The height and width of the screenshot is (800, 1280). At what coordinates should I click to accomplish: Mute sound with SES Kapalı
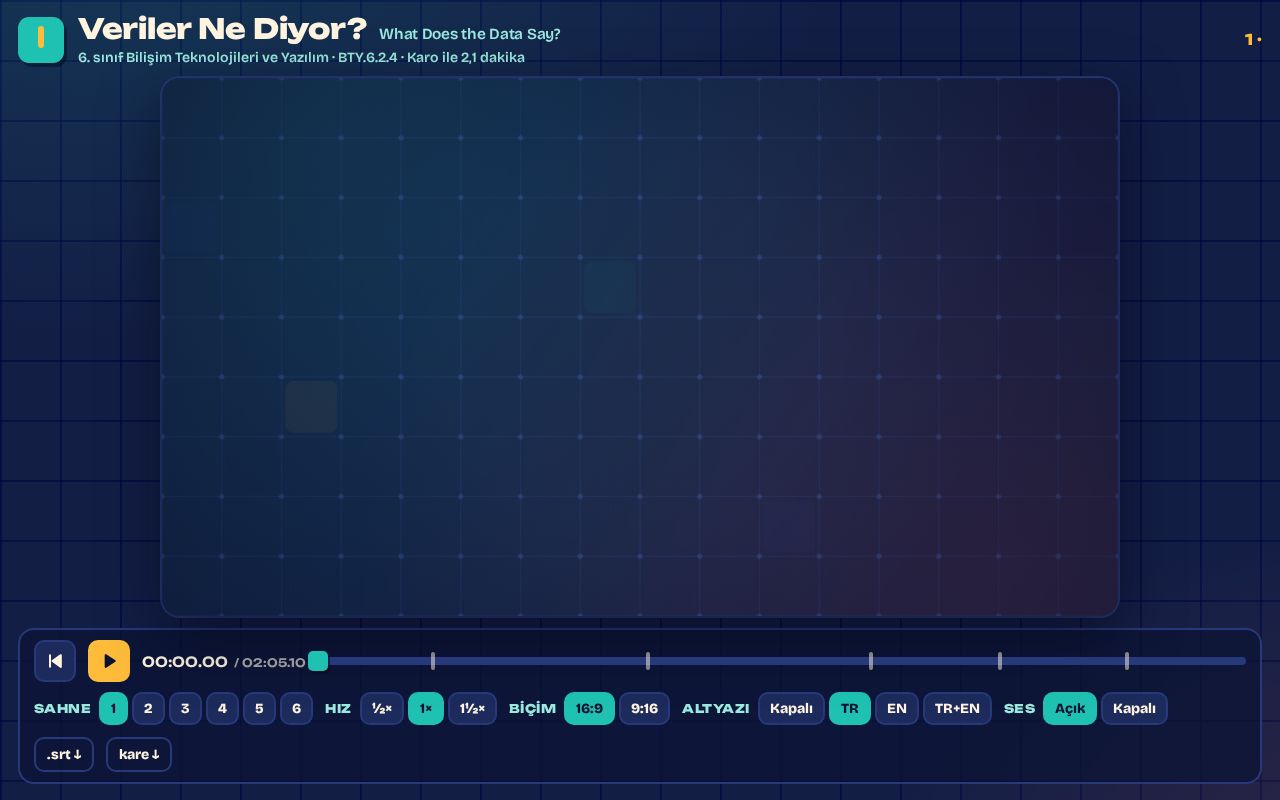[1134, 708]
